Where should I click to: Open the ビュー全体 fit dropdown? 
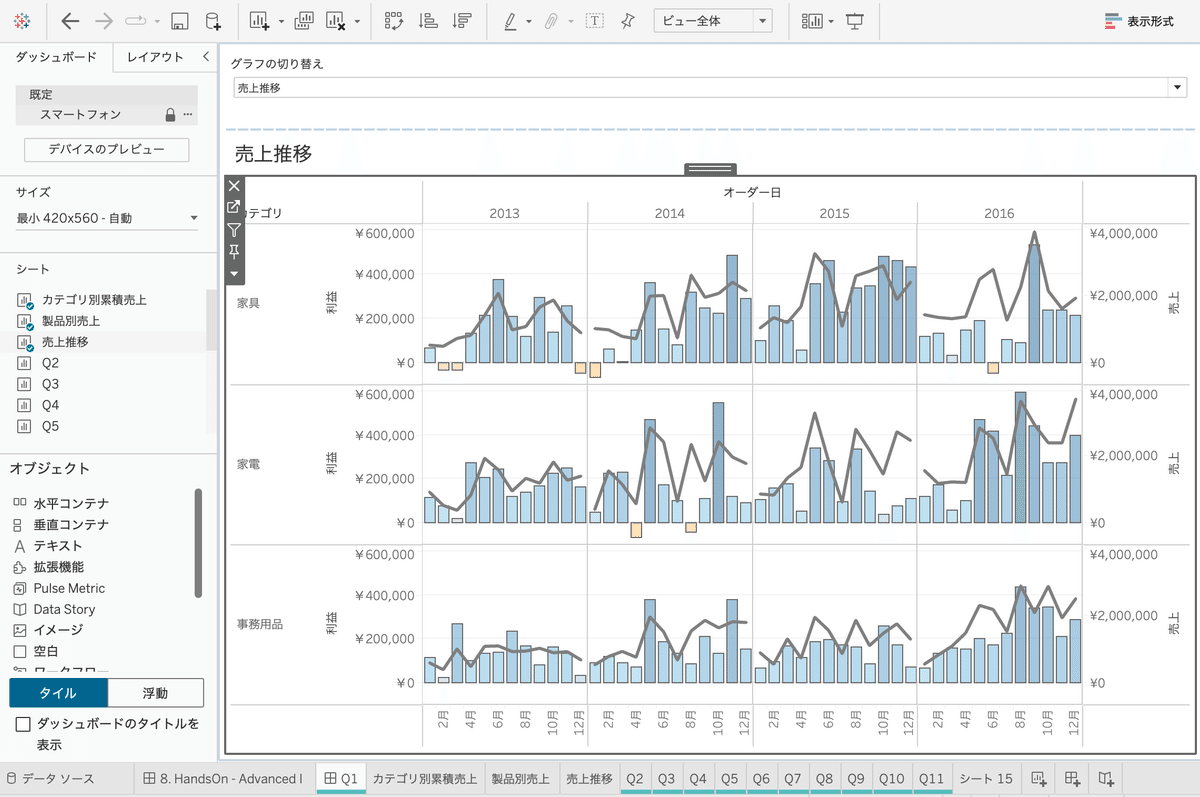[x=764, y=20]
